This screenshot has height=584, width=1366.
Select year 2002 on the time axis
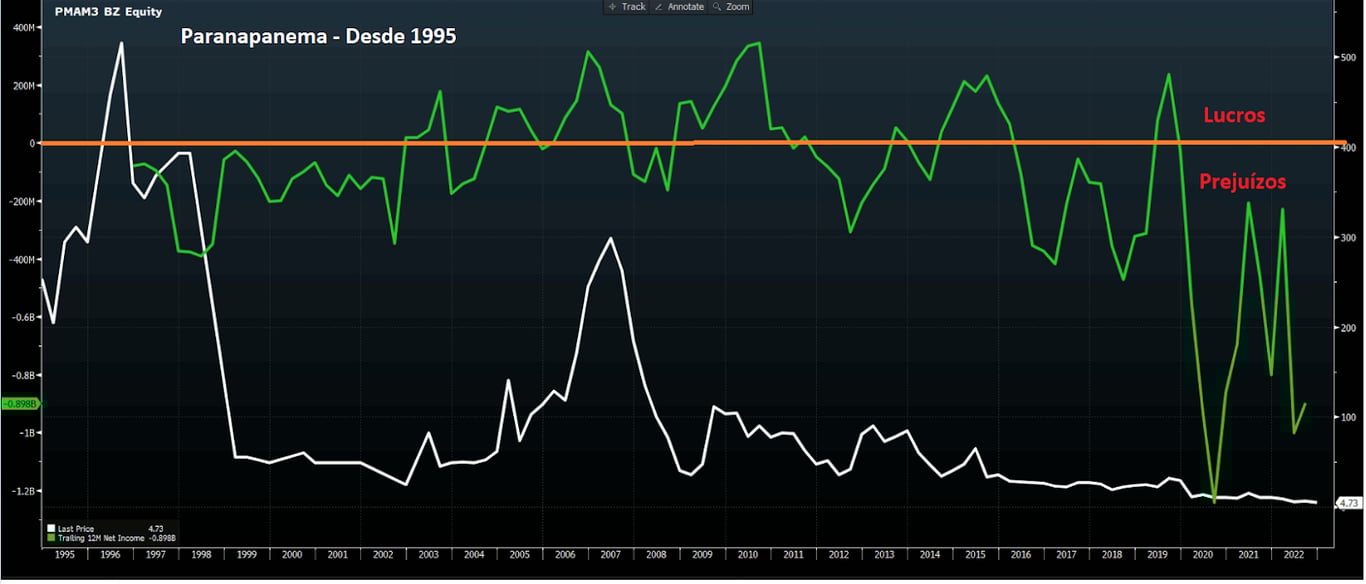click(x=383, y=553)
